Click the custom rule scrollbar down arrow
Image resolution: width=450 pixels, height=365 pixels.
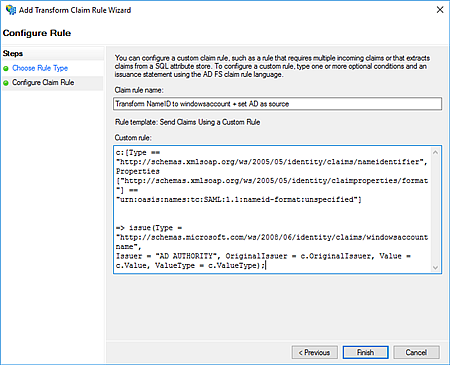tap(435, 267)
